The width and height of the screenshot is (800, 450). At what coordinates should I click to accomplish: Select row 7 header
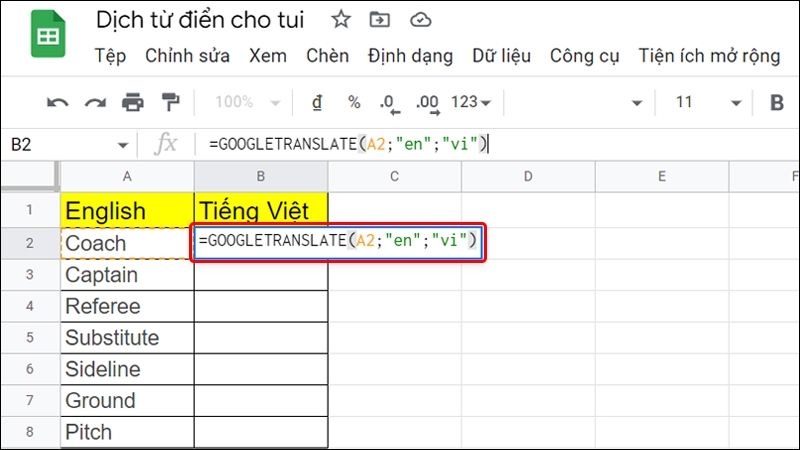30,401
